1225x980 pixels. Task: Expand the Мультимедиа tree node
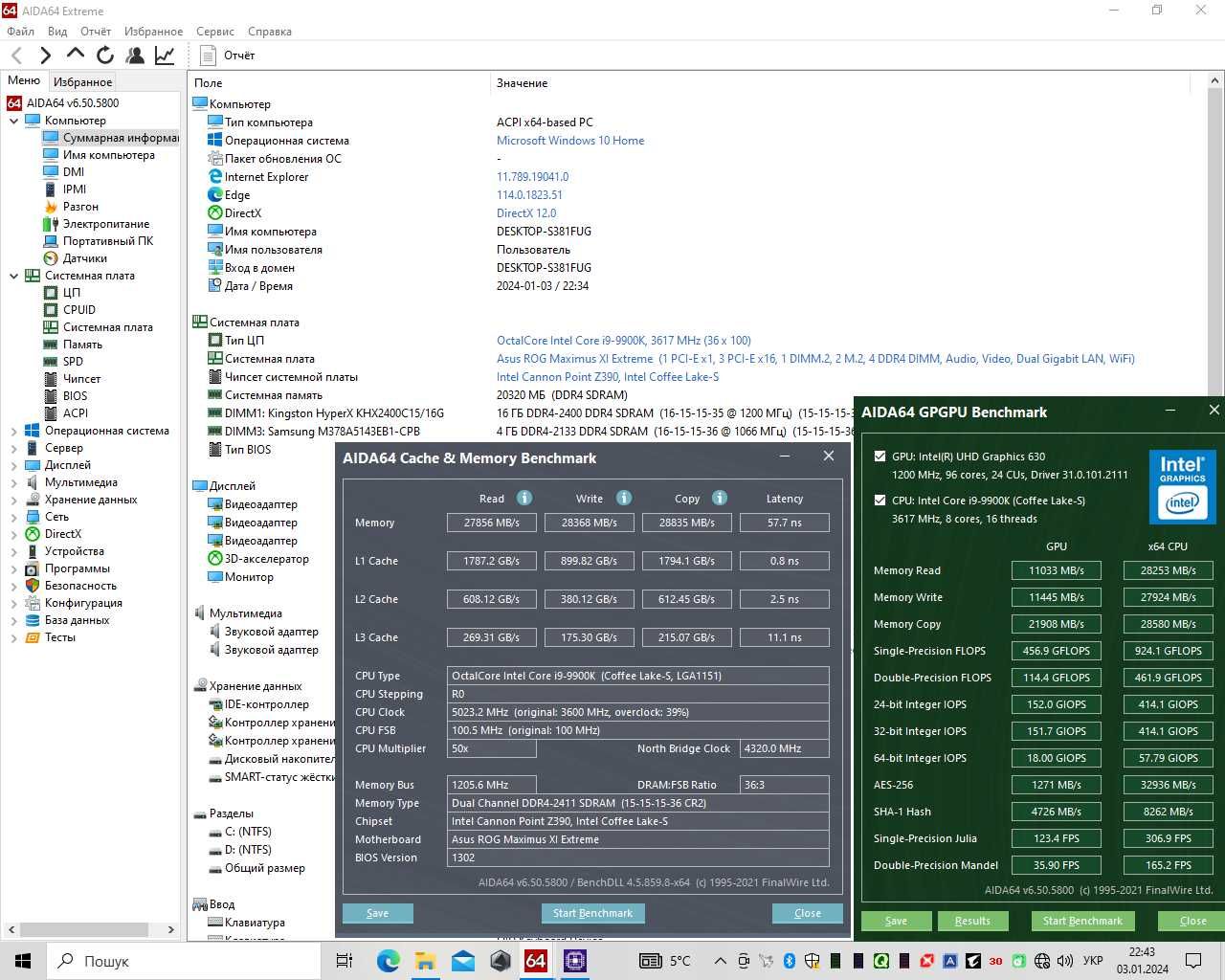13,482
